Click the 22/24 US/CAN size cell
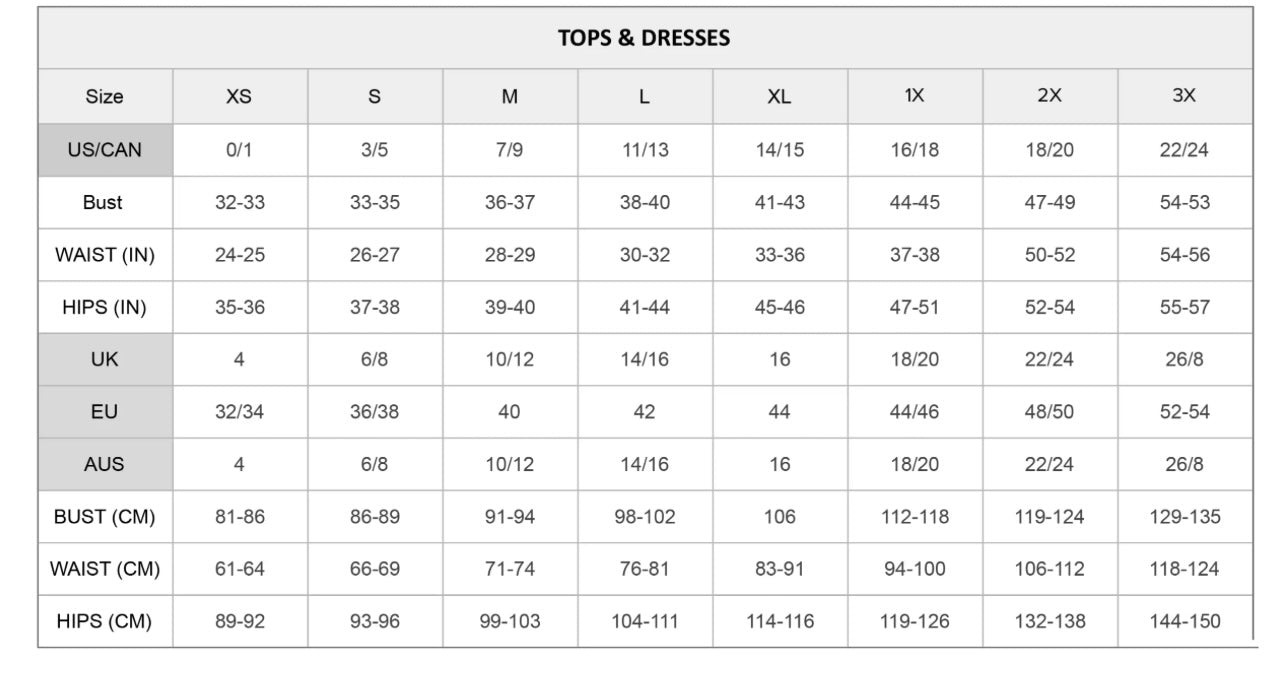This screenshot has height=680, width=1282. click(x=1185, y=150)
